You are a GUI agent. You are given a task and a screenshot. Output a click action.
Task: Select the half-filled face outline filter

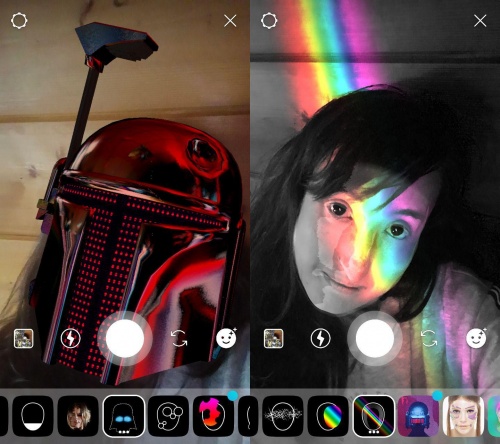coord(33,416)
